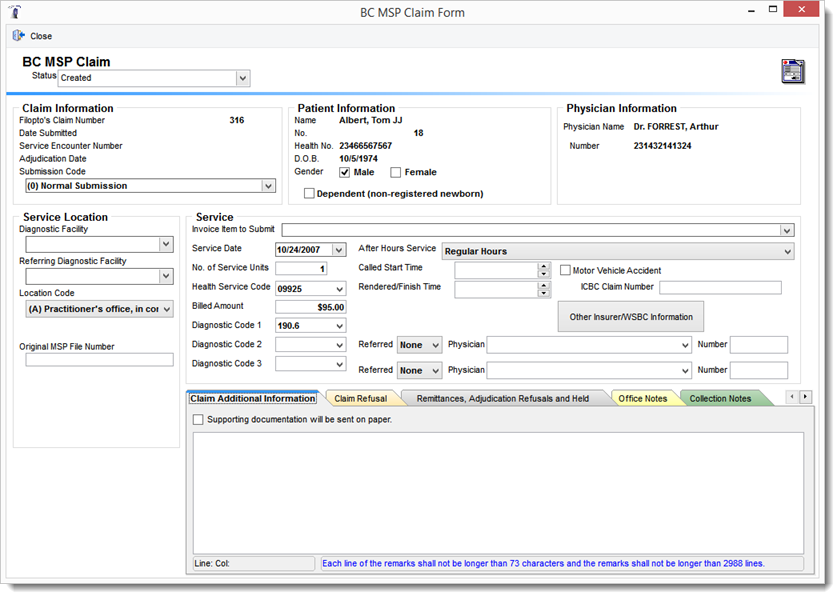Click the ICBC Claim Number field
Viewport: 840px width, 599px height.
721,288
